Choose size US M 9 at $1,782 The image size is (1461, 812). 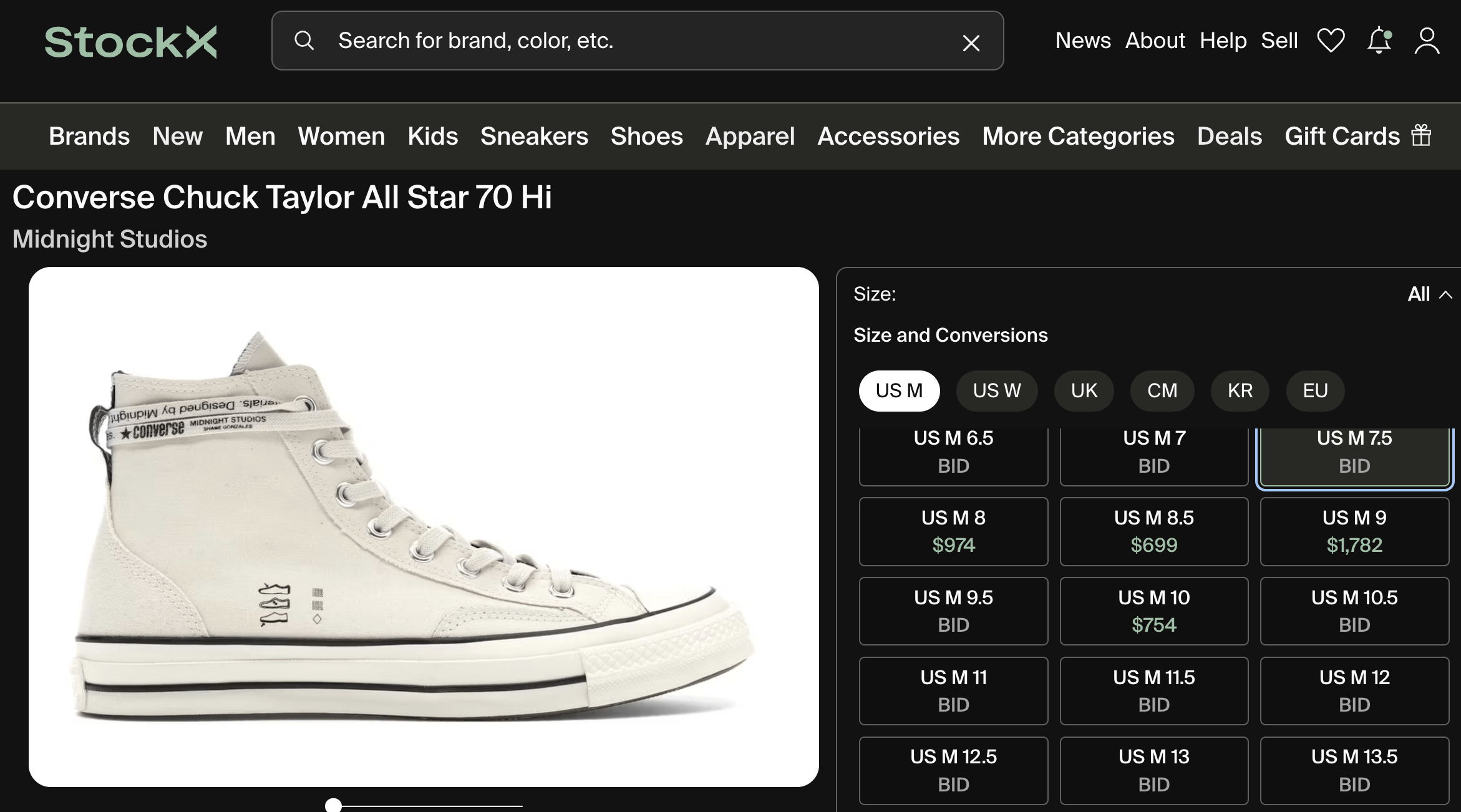click(1354, 531)
